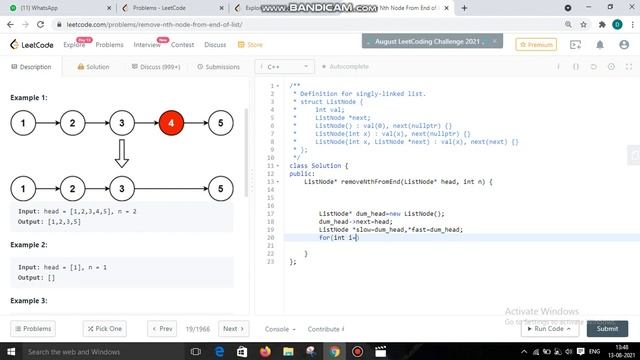This screenshot has width=640, height=360.
Task: Click the address bar URL
Action: tap(154, 24)
